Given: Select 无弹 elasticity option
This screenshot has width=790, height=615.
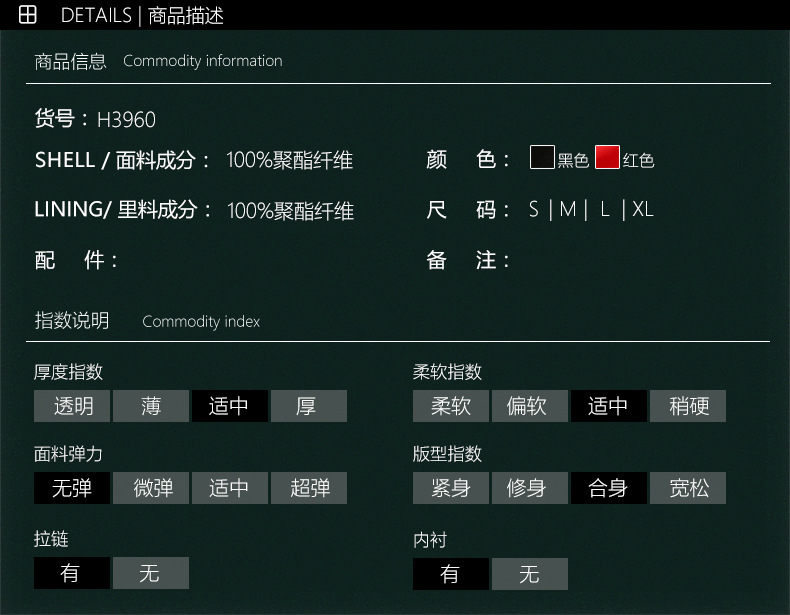Looking at the screenshot, I should pyautogui.click(x=72, y=488).
